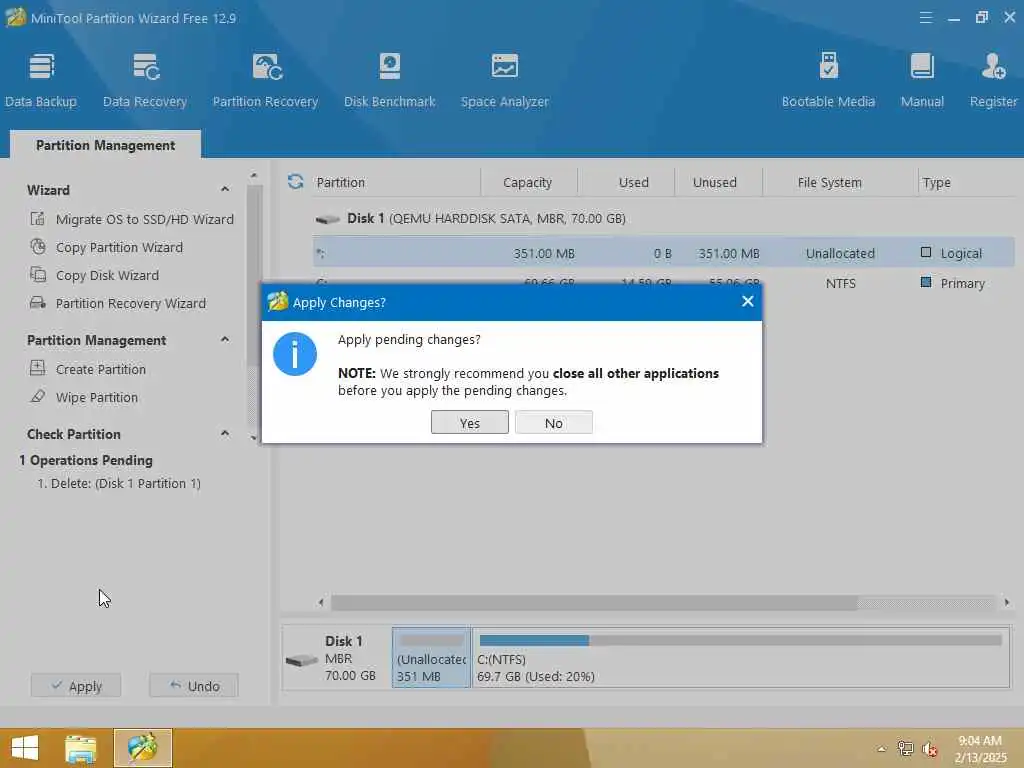
Task: Open Copy Partition Wizard link
Action: pyautogui.click(x=120, y=248)
